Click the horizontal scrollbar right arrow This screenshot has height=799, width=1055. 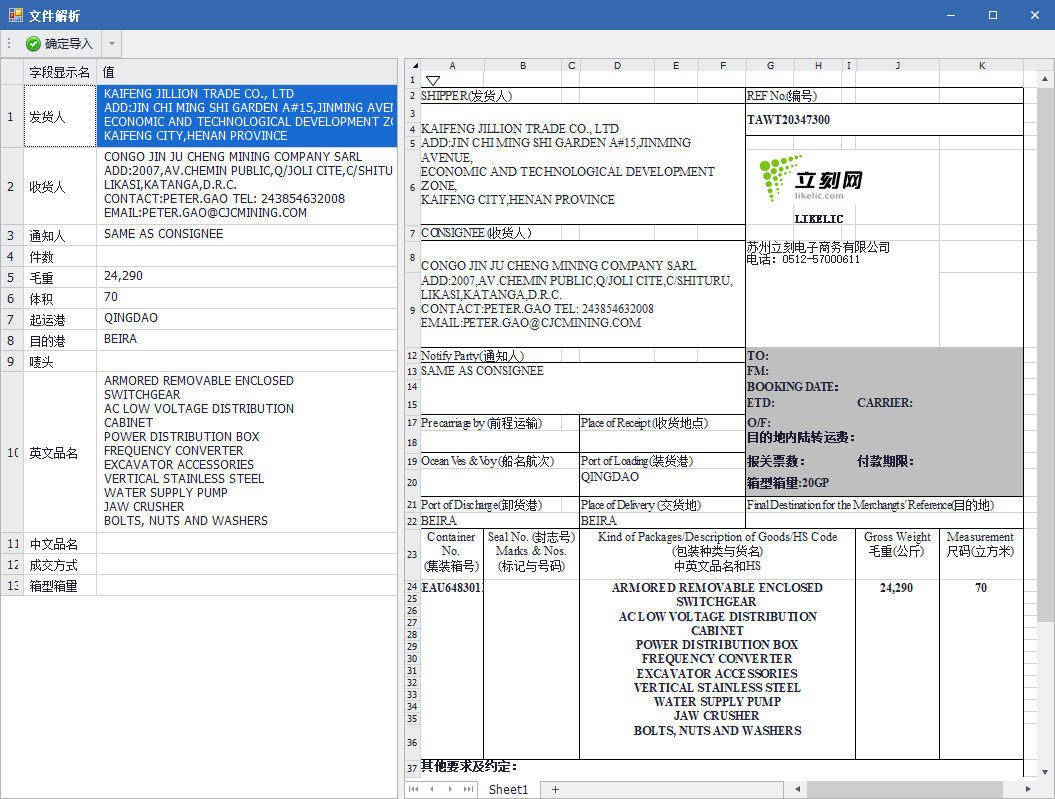[1029, 789]
